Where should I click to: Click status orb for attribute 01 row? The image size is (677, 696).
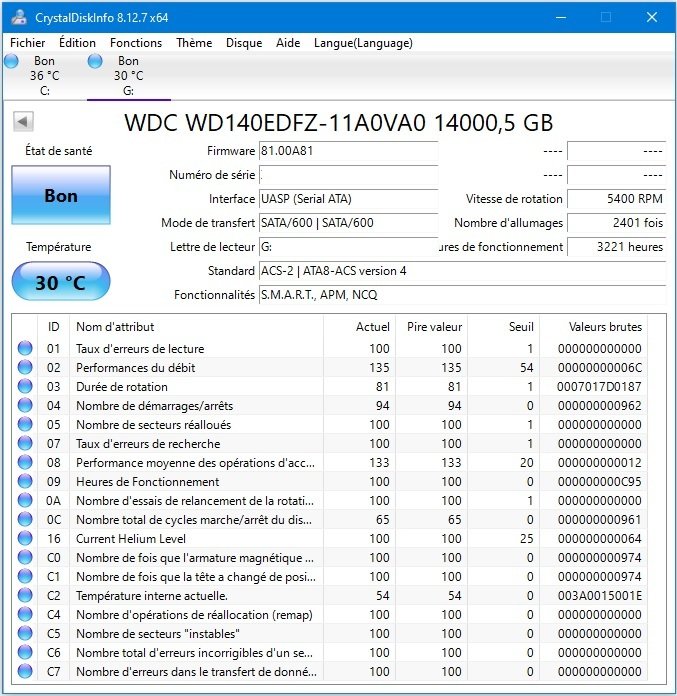click(x=25, y=348)
